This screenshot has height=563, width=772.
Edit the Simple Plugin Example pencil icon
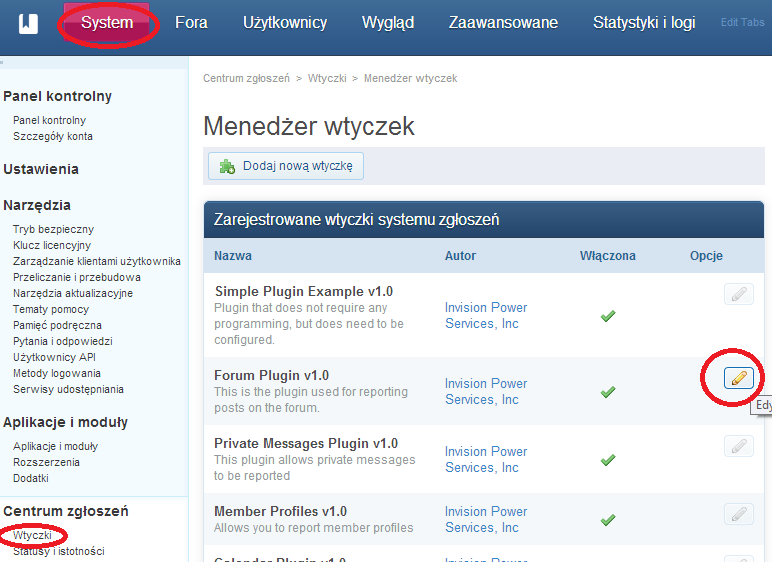(739, 294)
